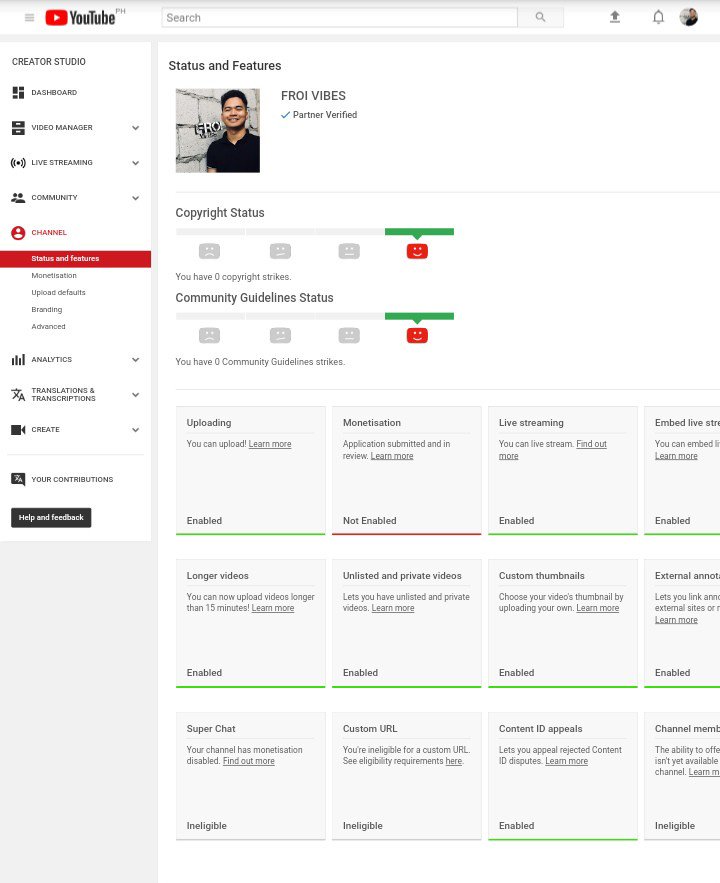Screen dimensions: 720x883
Task: Click the FROI VIBES channel picture
Action: coord(218,130)
